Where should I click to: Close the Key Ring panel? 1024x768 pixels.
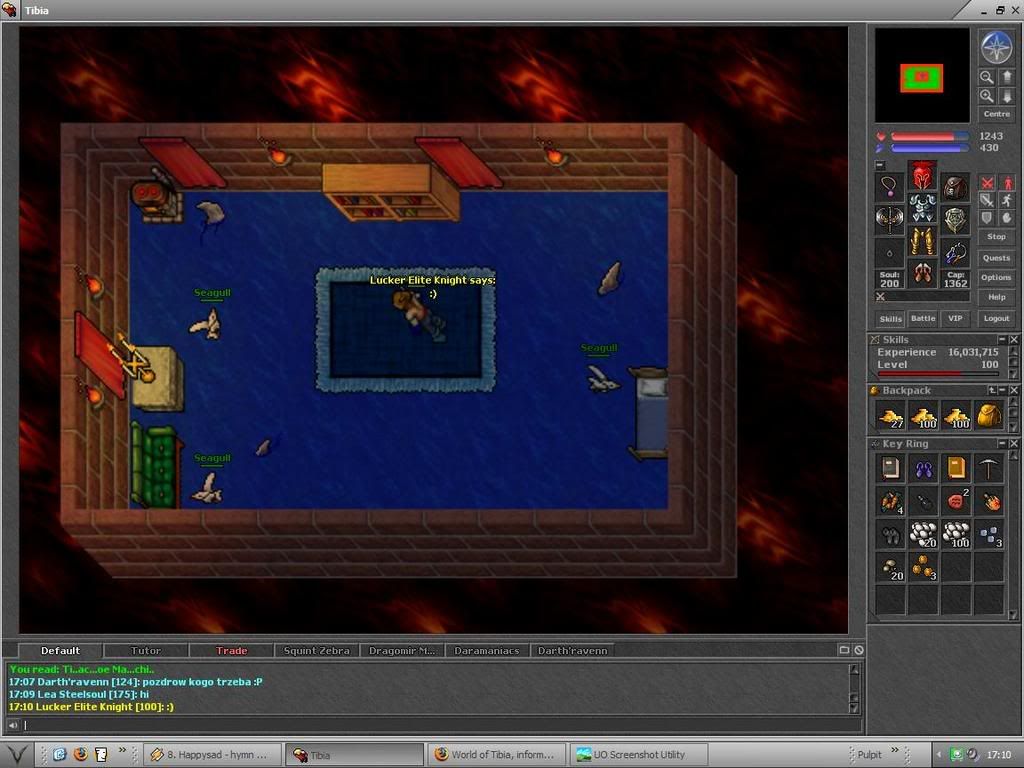tap(1014, 443)
